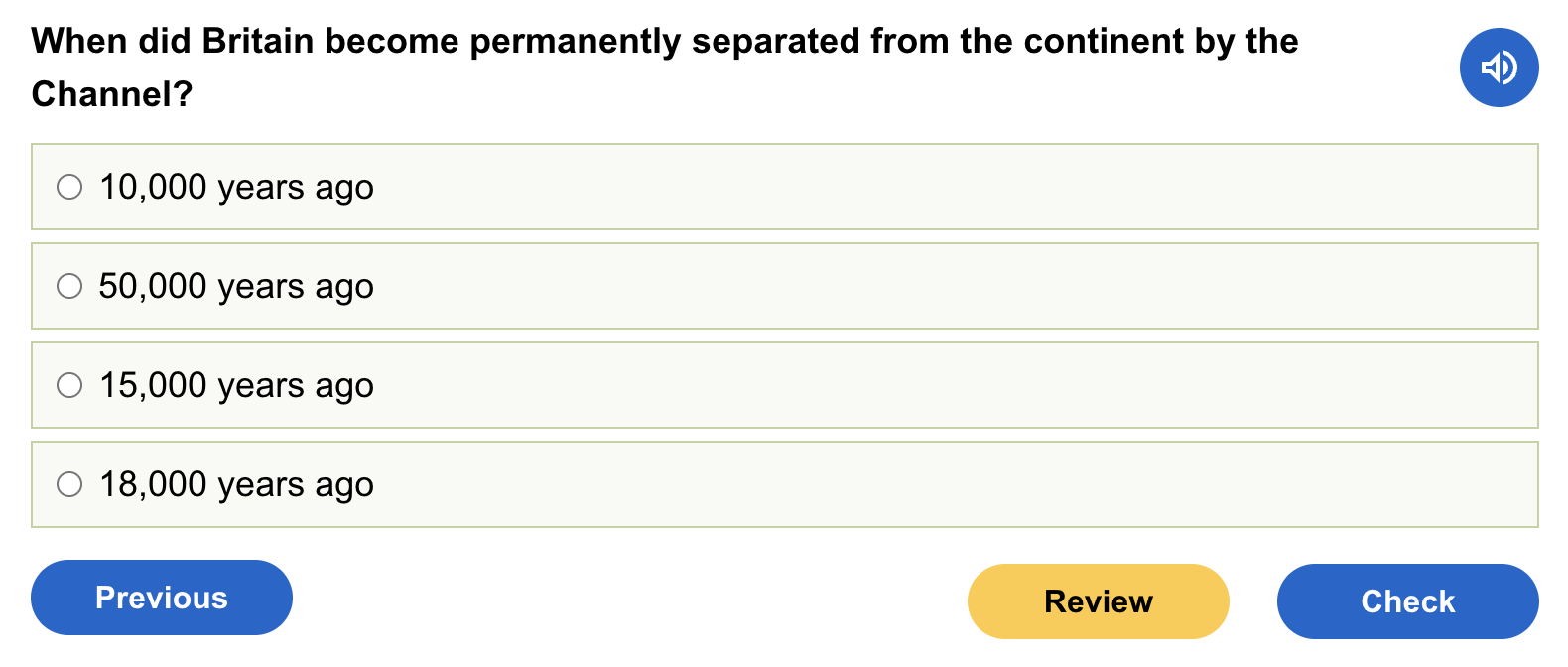
Task: Click the Previous button
Action: [x=162, y=598]
